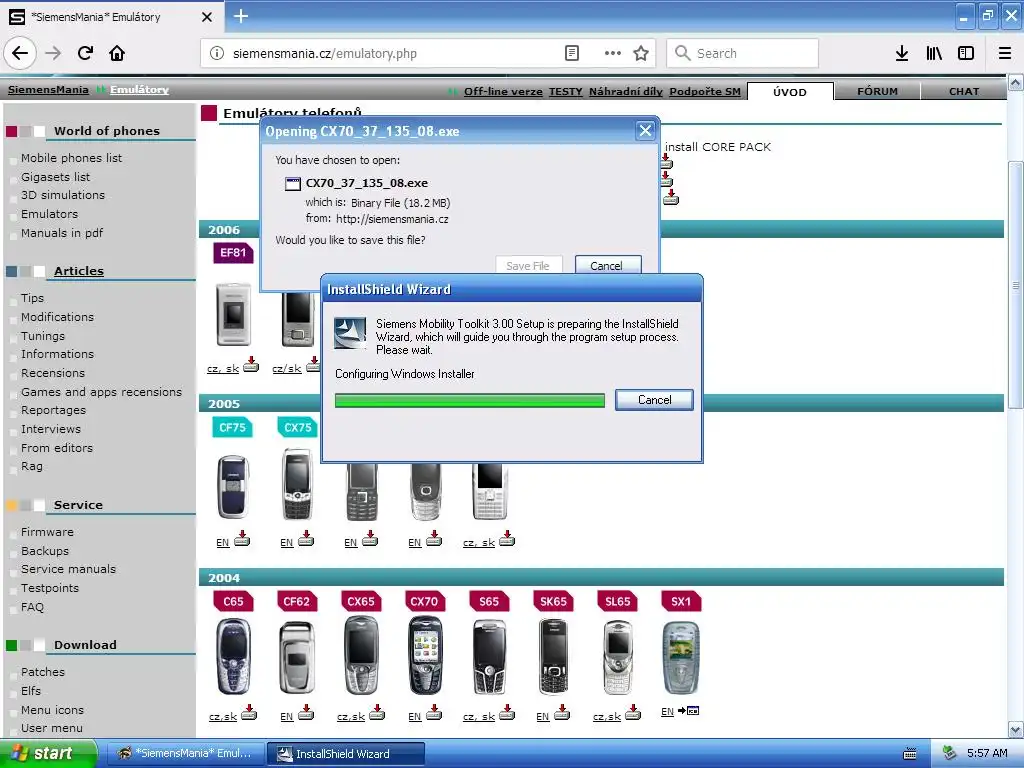Open page actions three-dot menu
Screen dimensions: 1024x768
[x=613, y=53]
